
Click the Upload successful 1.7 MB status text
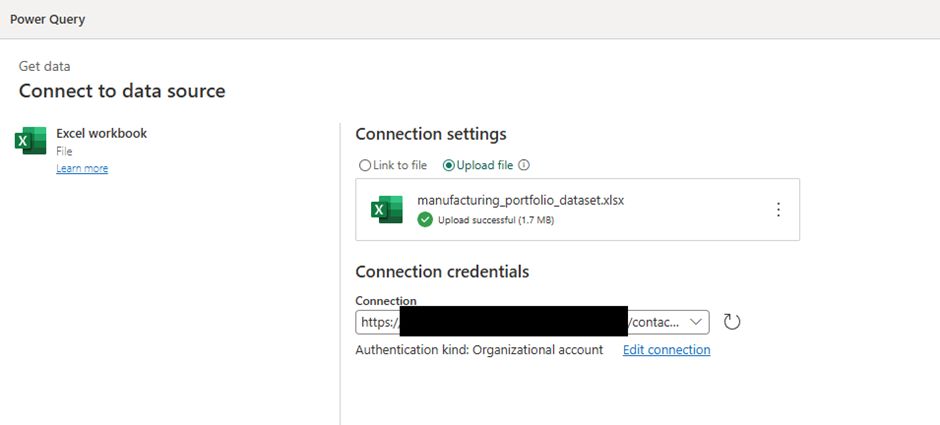coord(495,220)
